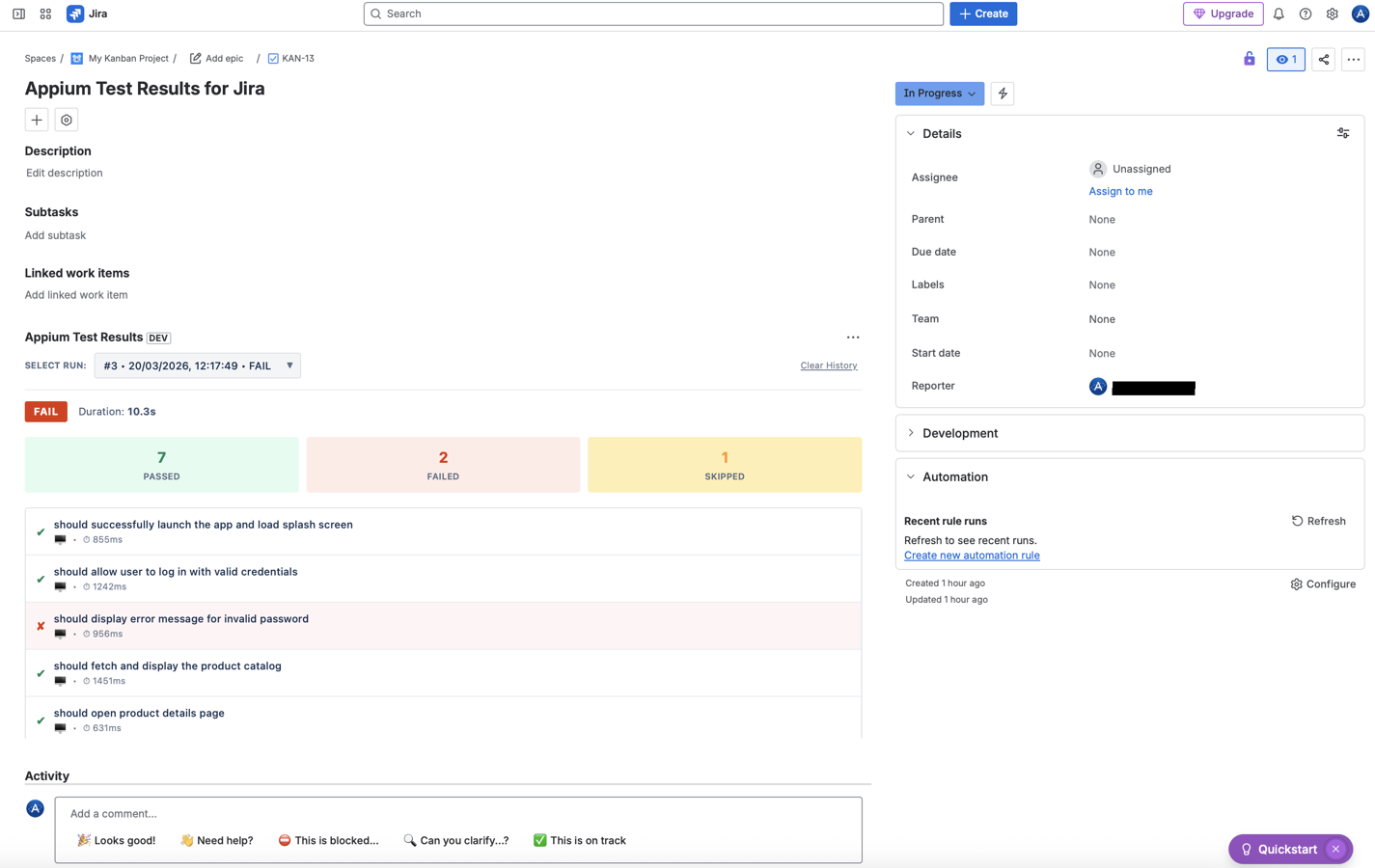This screenshot has height=868, width=1375.
Task: Open settings via the gear icon
Action: pyautogui.click(x=1332, y=14)
